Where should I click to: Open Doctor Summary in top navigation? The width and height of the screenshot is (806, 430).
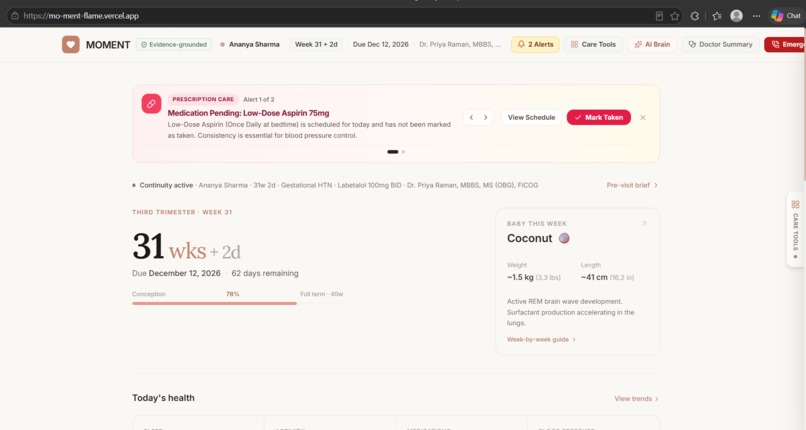pos(720,45)
